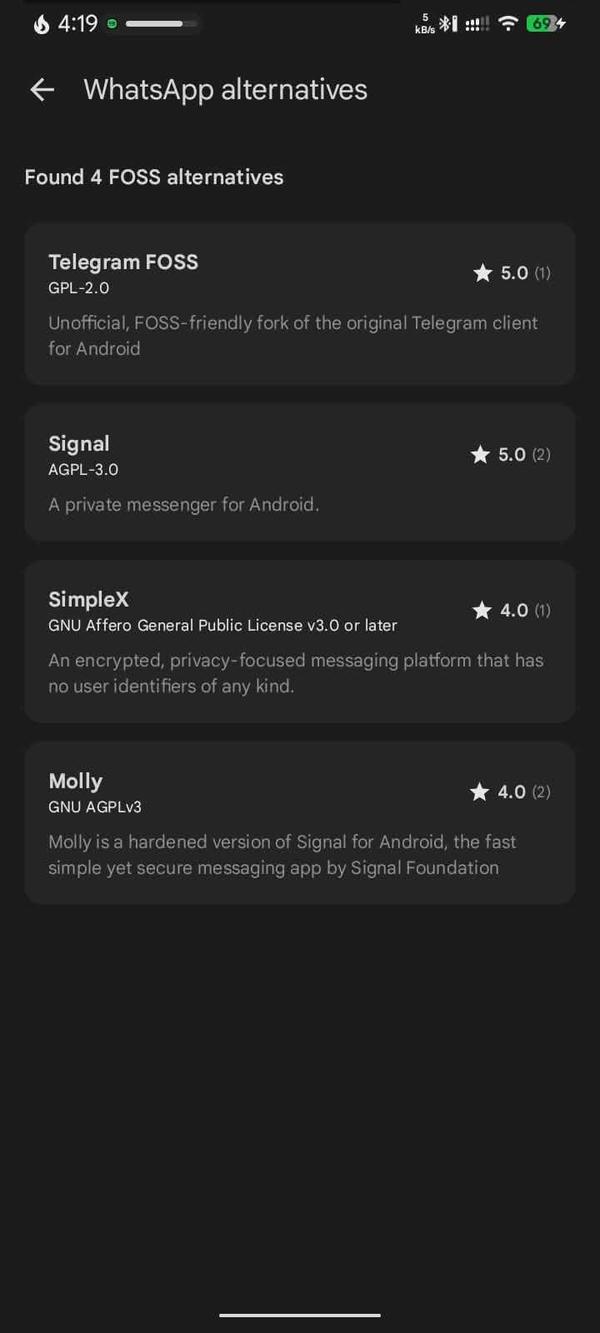
Task: Open the Signal alternative card
Action: tap(300, 472)
